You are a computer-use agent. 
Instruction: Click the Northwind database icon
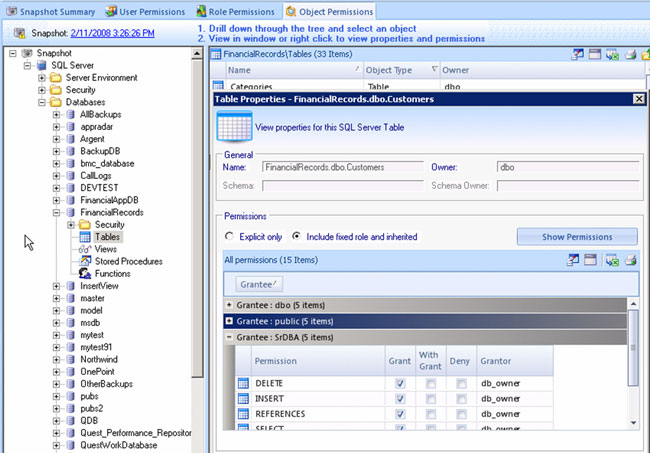pyautogui.click(x=71, y=359)
